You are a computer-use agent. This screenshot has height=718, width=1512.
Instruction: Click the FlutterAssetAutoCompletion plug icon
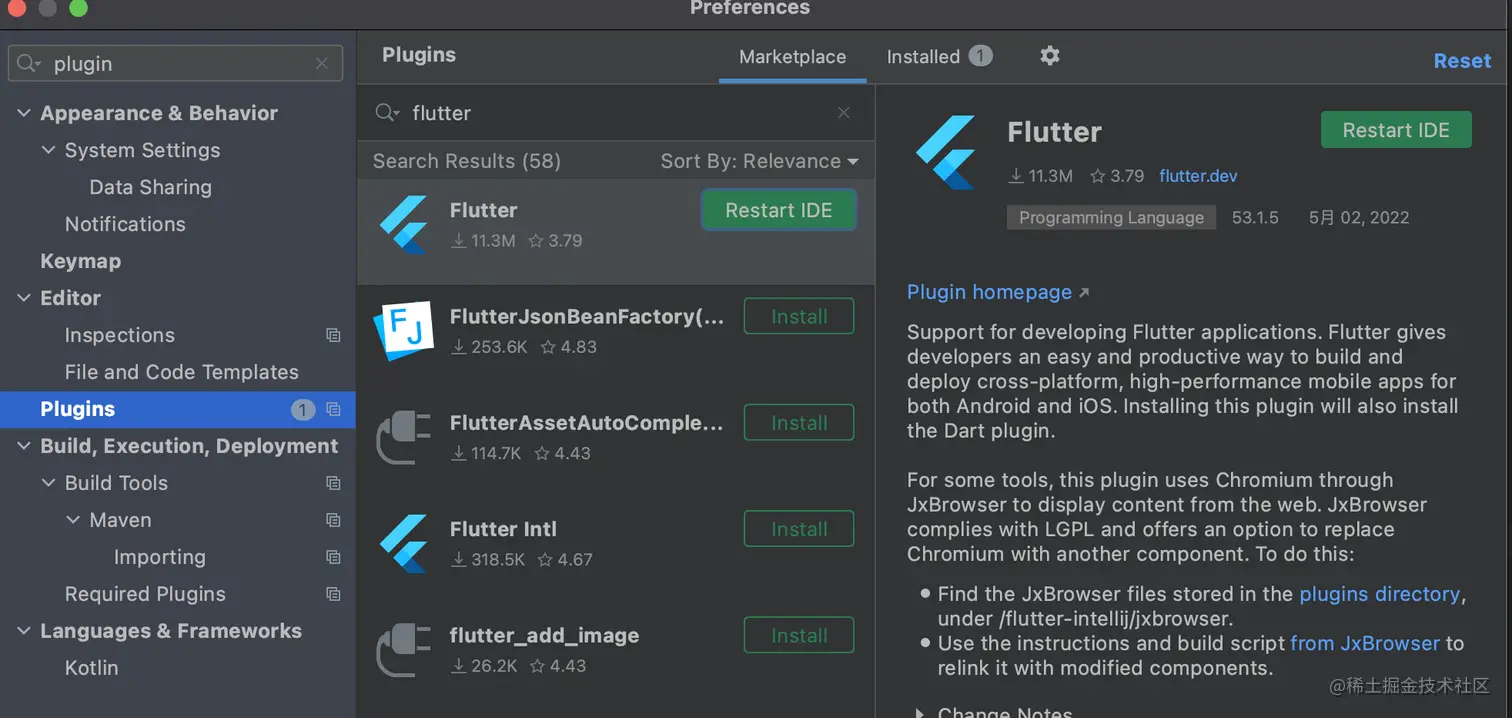404,437
